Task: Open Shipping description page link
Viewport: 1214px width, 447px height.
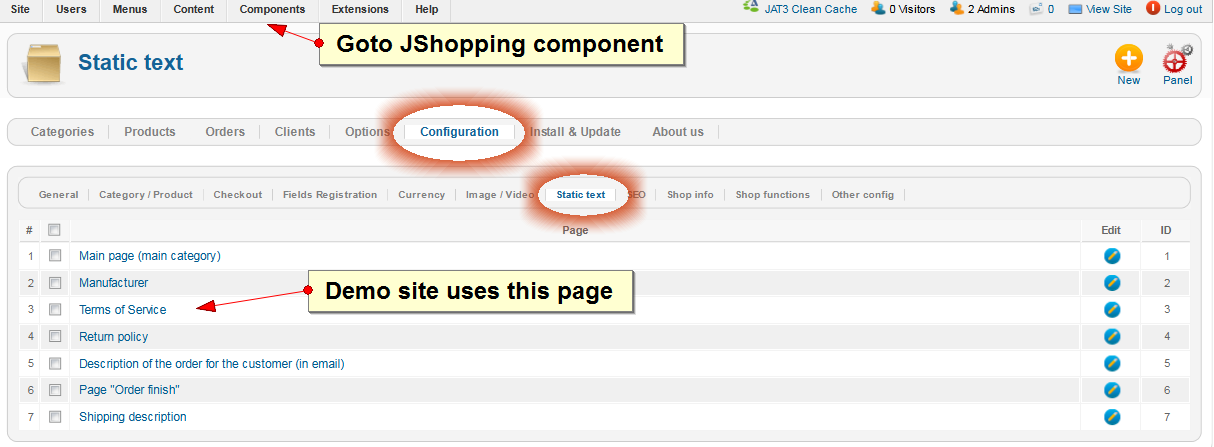Action: (133, 416)
